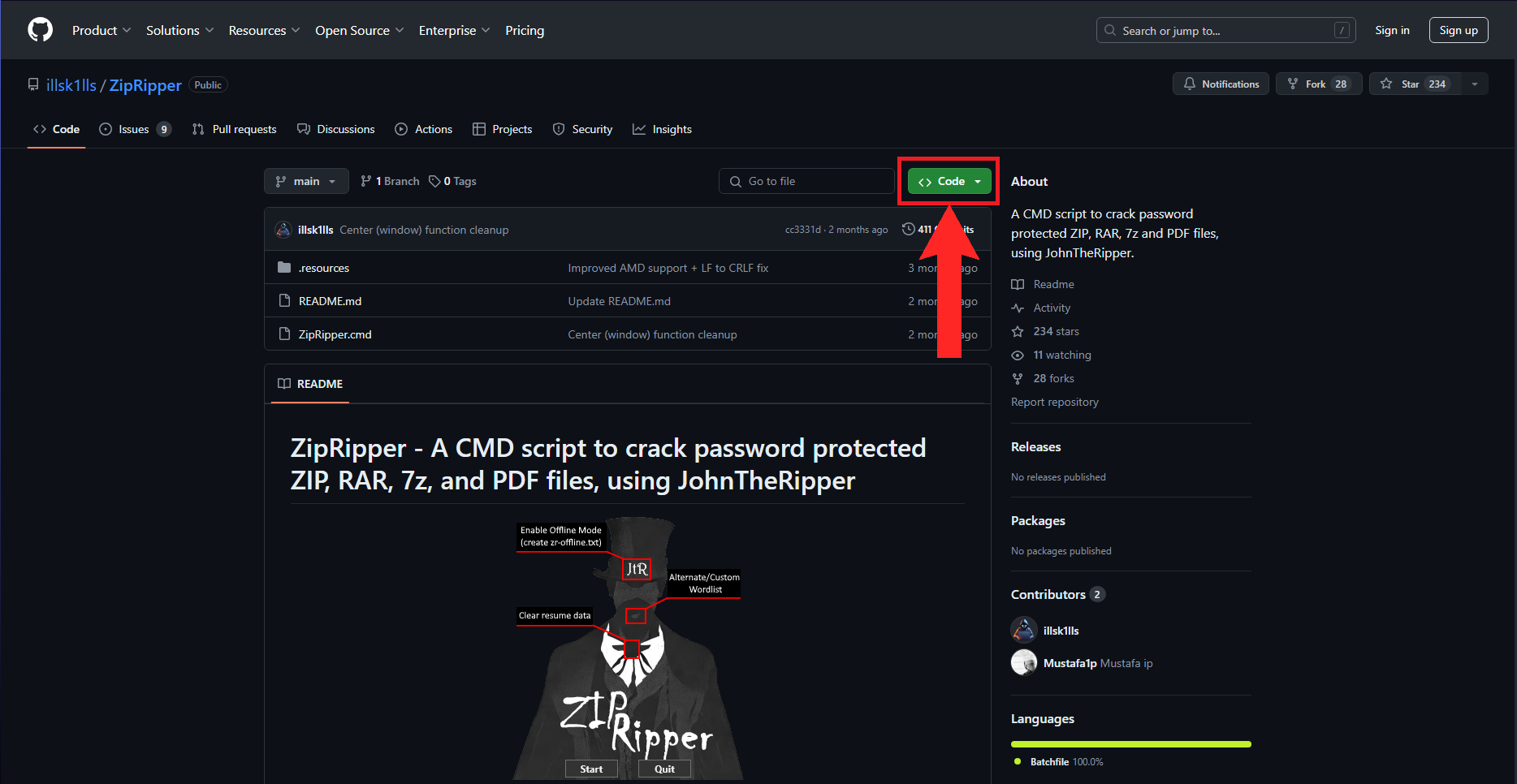This screenshot has width=1517, height=784.
Task: Expand the Solutions menu
Action: pos(180,30)
